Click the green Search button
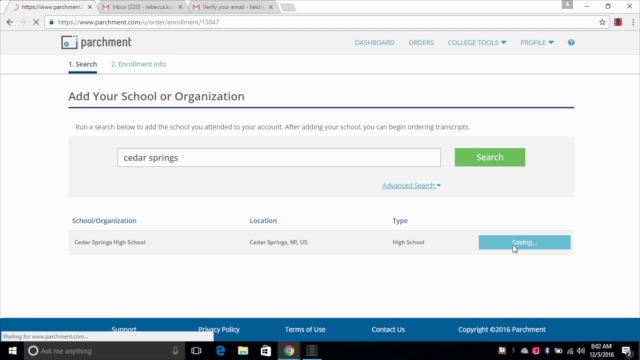The width and height of the screenshot is (640, 360). click(490, 157)
